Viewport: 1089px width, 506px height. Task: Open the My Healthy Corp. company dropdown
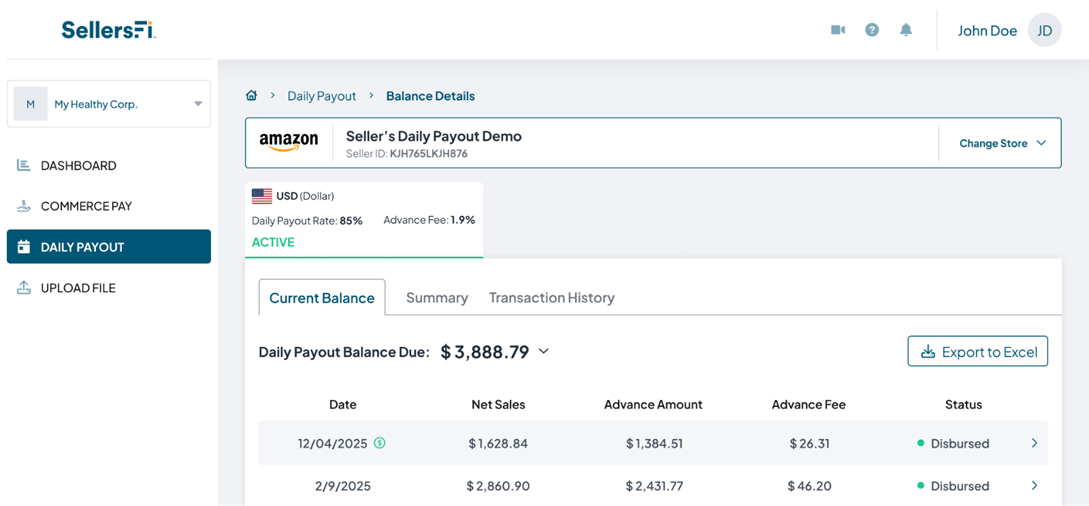(109, 104)
